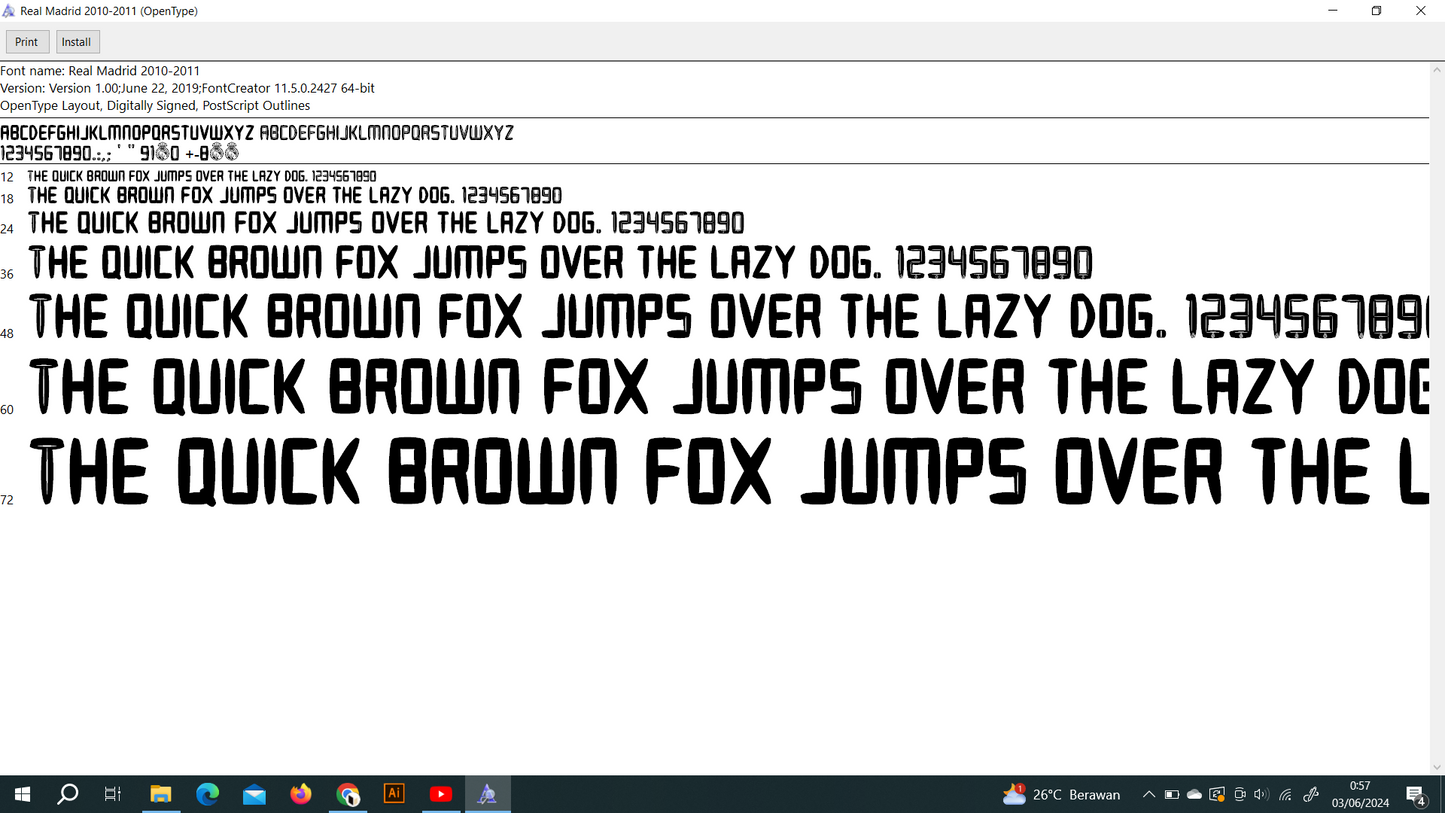Open the OneDrive cloud tray icon
The width and height of the screenshot is (1445, 813).
[x=1194, y=795]
